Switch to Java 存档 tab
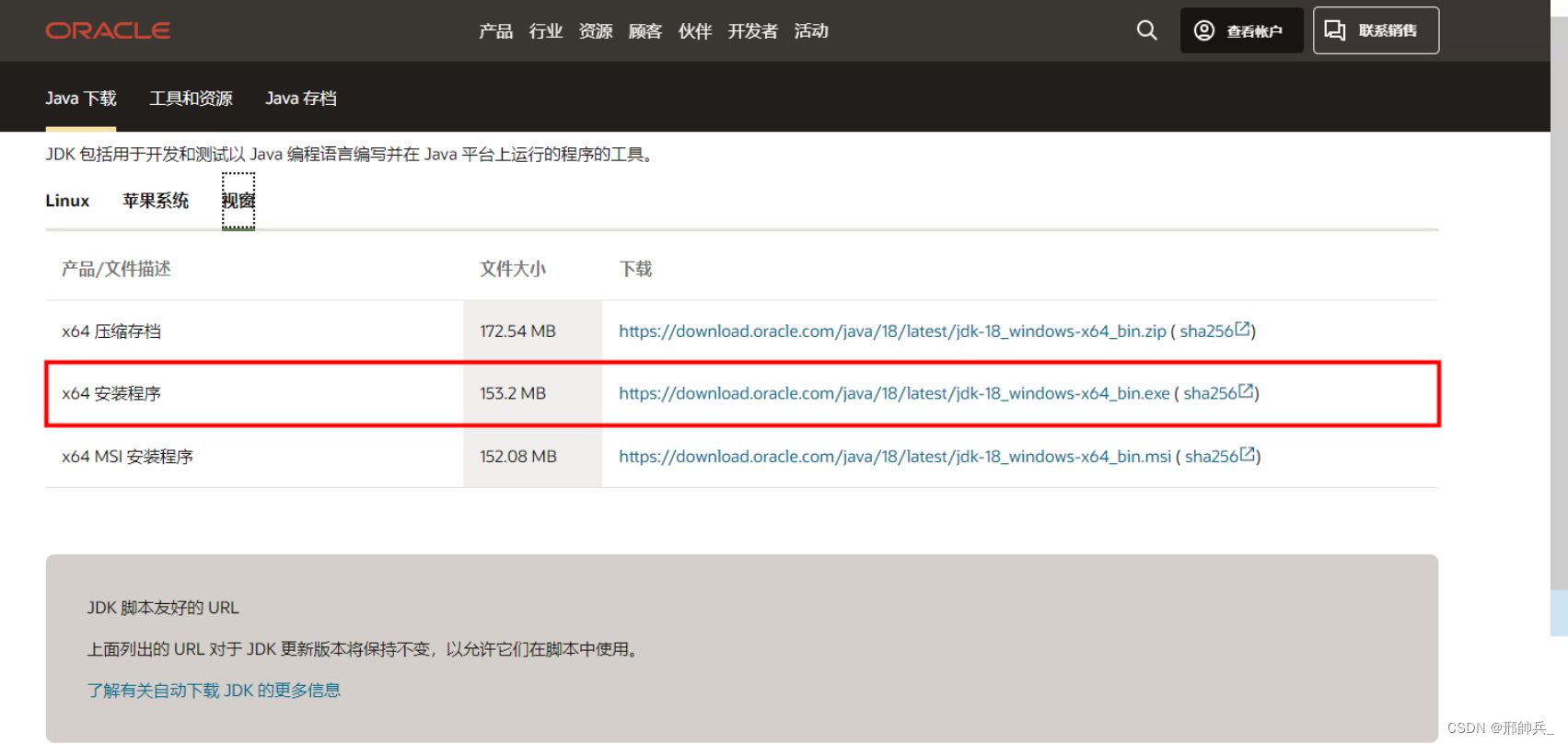 point(301,99)
